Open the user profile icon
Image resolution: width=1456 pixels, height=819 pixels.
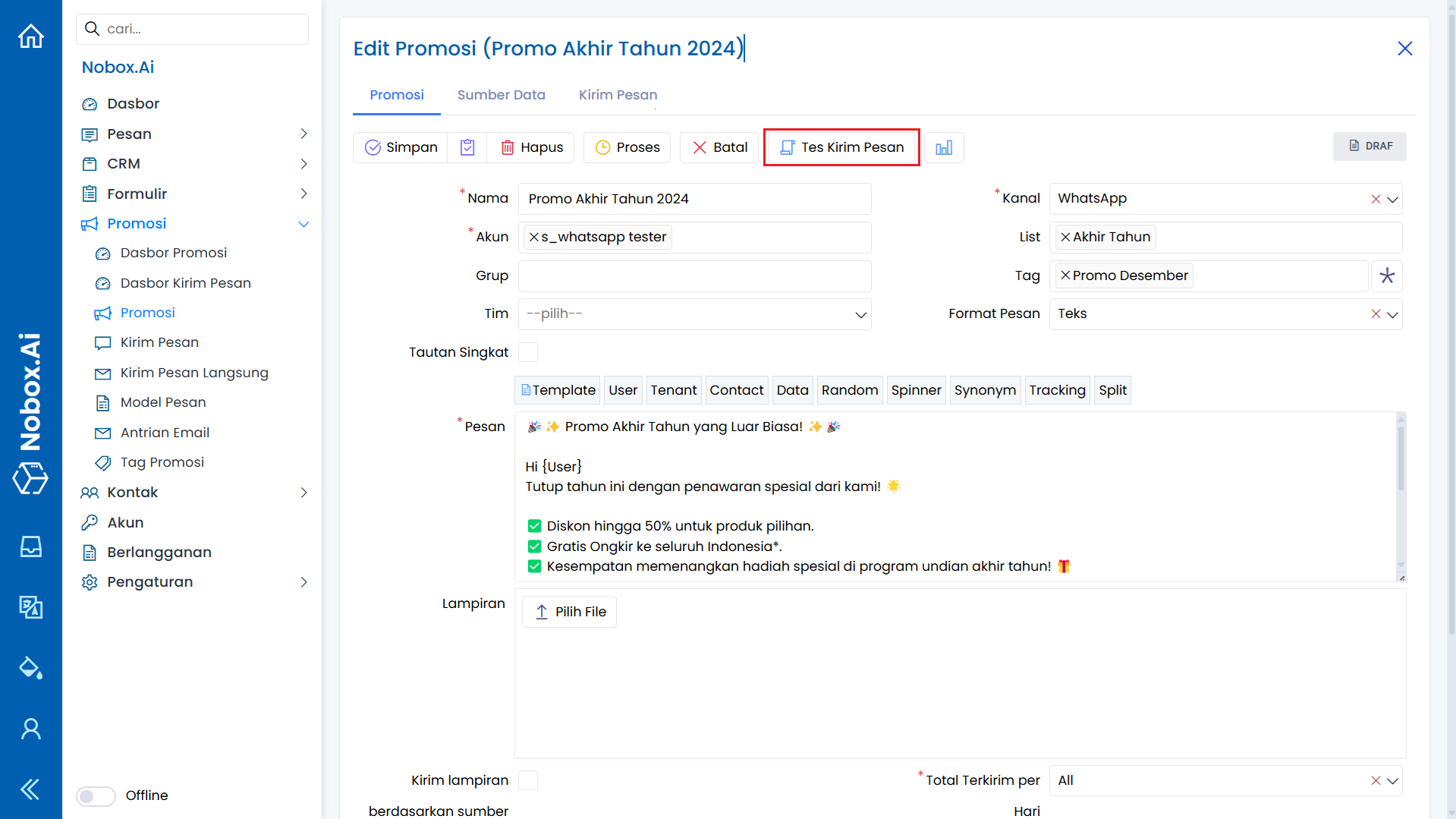point(31,729)
